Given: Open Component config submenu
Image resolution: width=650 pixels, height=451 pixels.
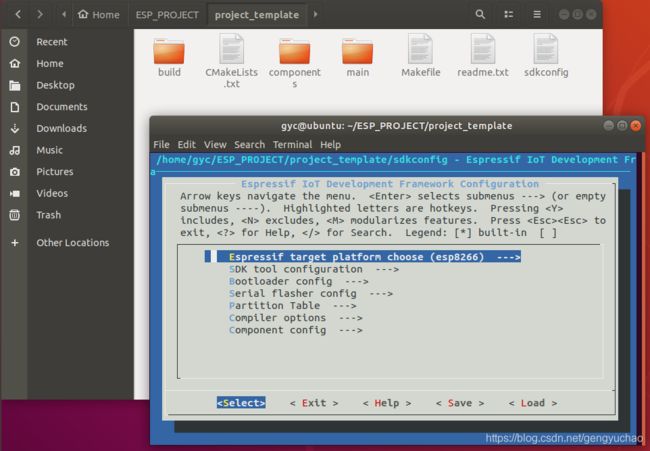Looking at the screenshot, I should (x=296, y=330).
